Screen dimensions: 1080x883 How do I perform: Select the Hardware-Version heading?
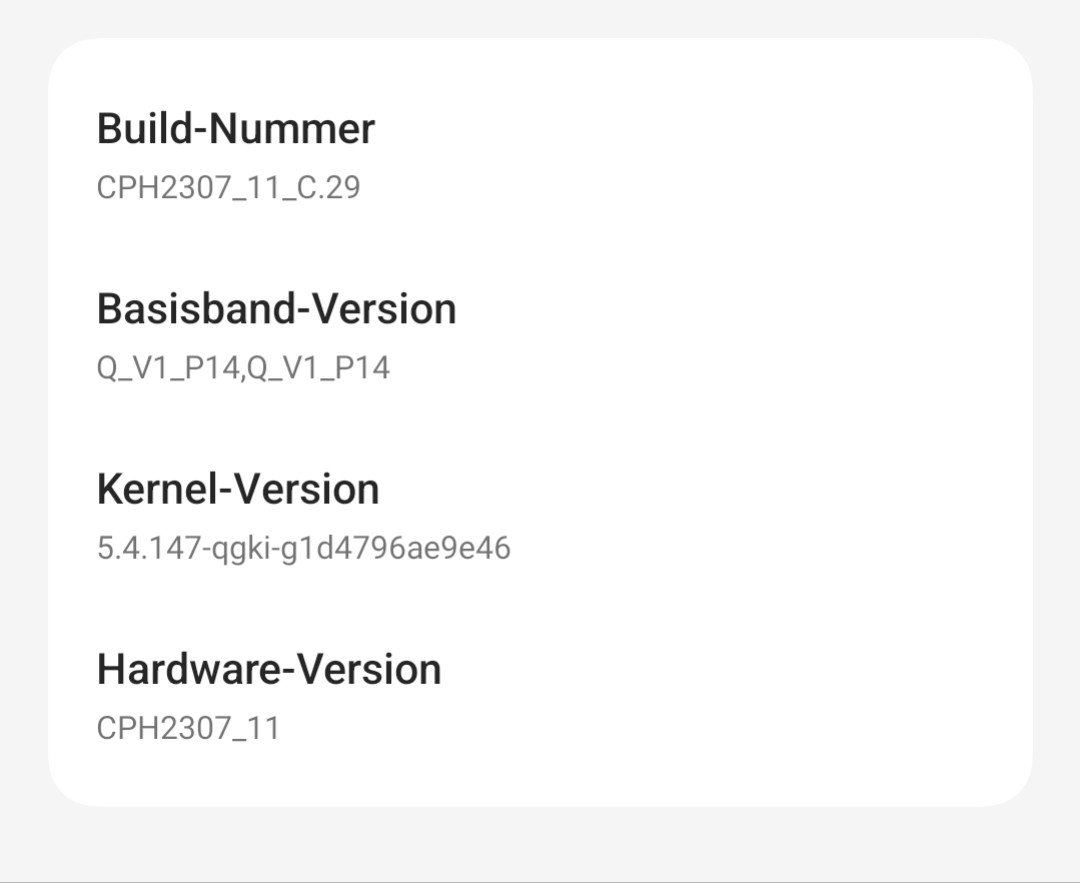269,669
